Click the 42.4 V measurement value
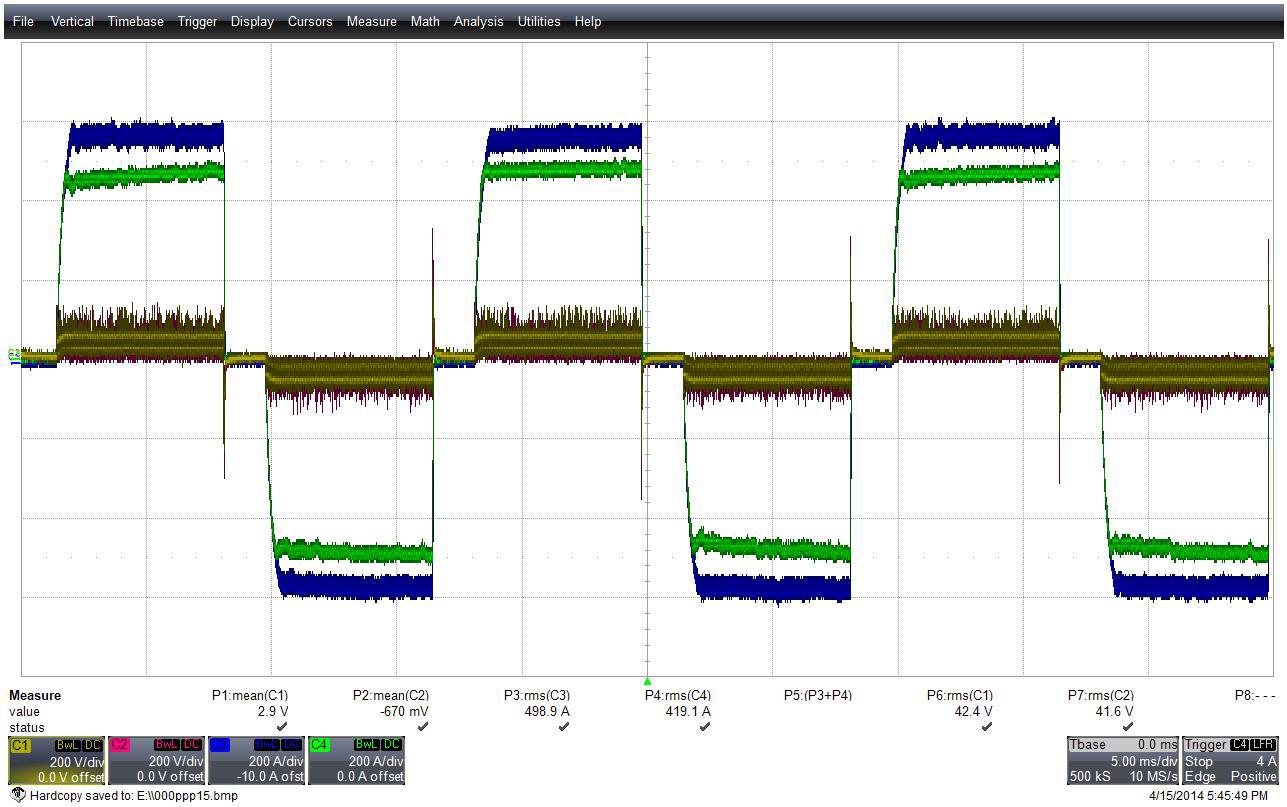Image resolution: width=1287 pixels, height=807 pixels. [x=973, y=711]
